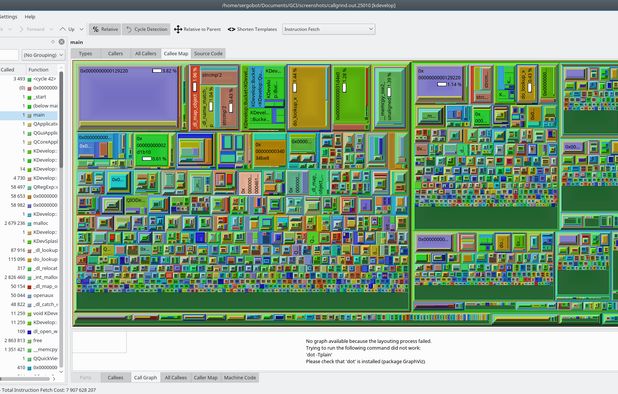Select the Callee Map tab
Screen dimensions: 618x394
pos(176,54)
